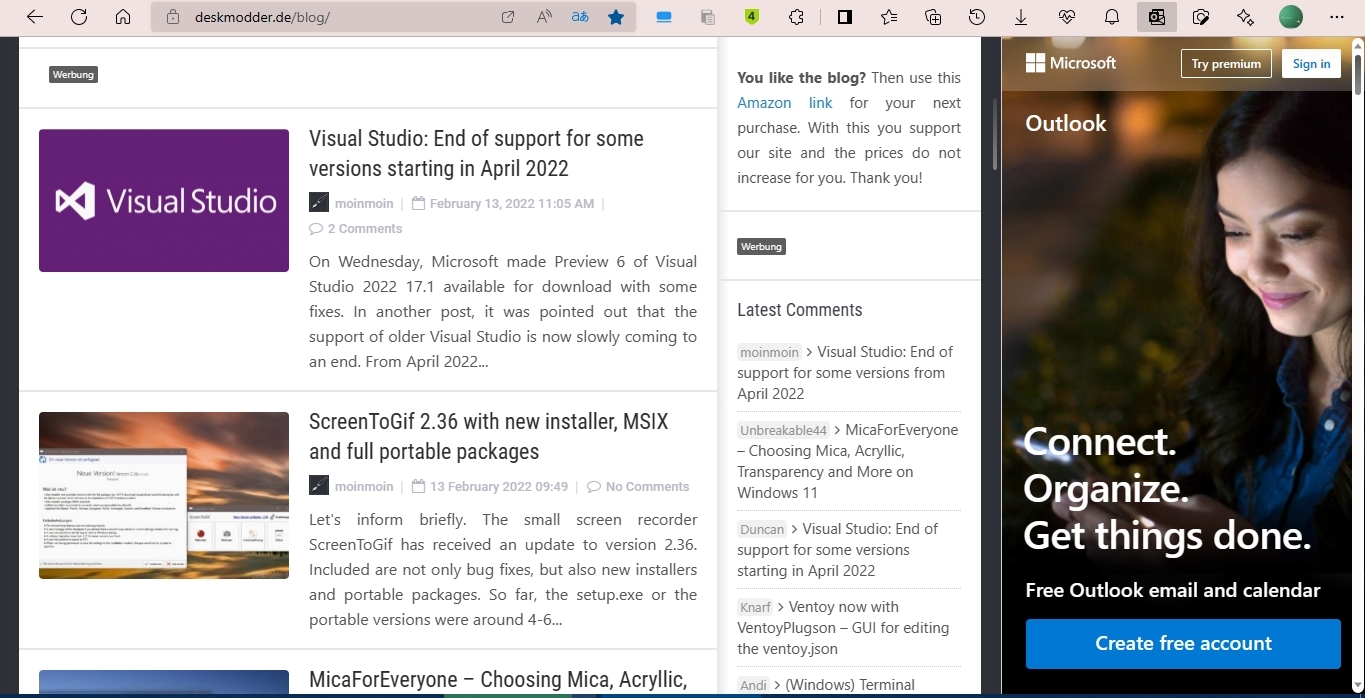Image resolution: width=1365 pixels, height=698 pixels.
Task: Click the 'February 13, 2022 11:05 AM' date
Action: point(512,203)
